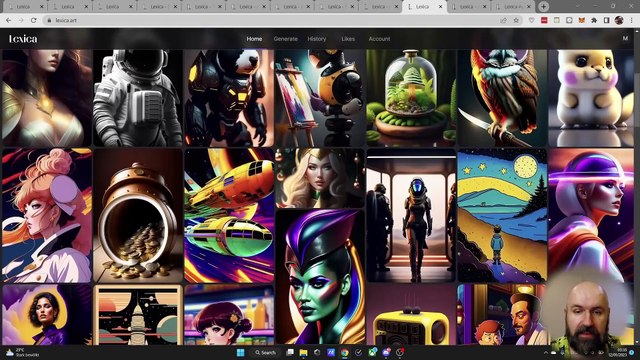Open the Chrome three-dot menu
Screen dimensions: 640x360
632,20
